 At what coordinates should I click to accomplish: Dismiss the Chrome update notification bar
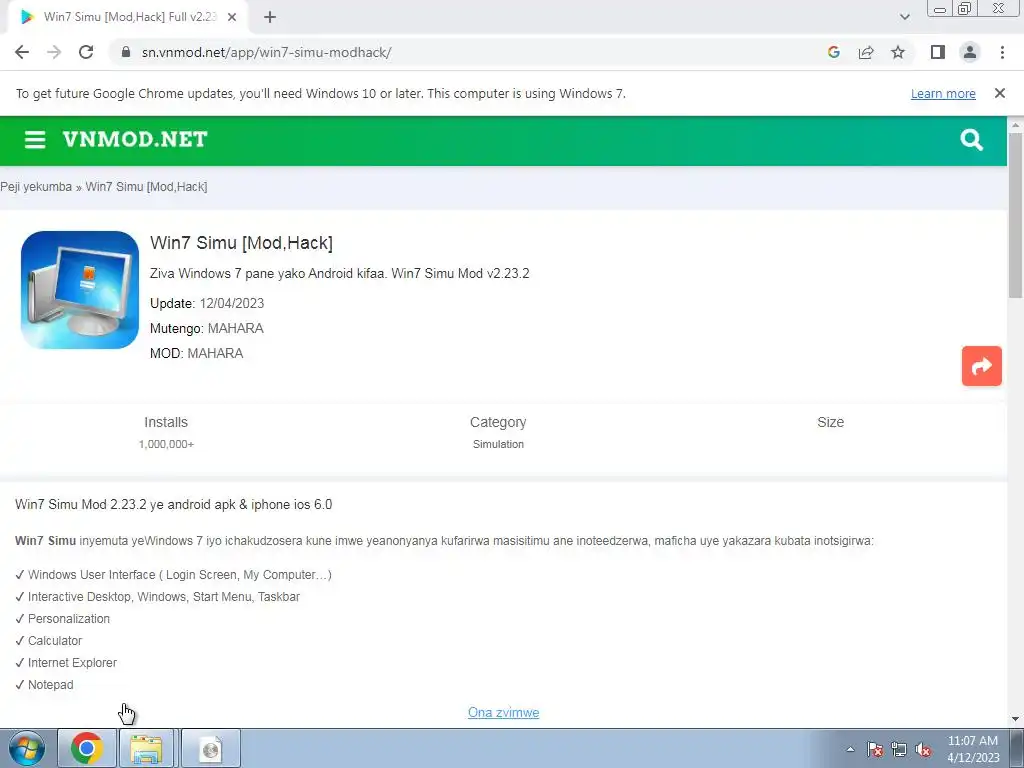(999, 93)
